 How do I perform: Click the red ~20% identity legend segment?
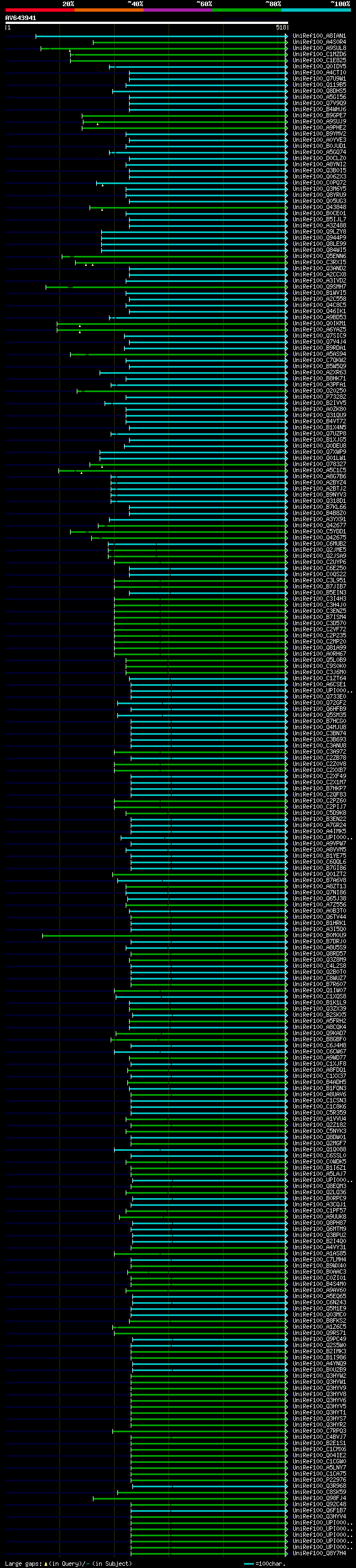[x=39, y=10]
